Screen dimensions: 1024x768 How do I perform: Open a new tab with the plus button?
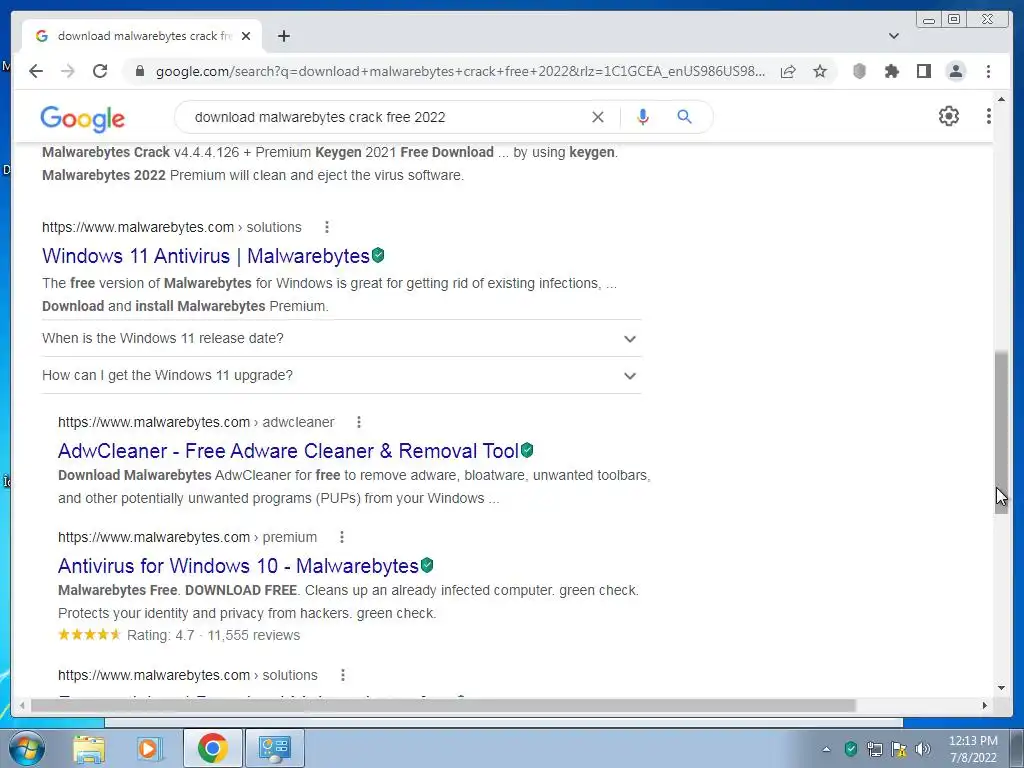click(x=283, y=37)
